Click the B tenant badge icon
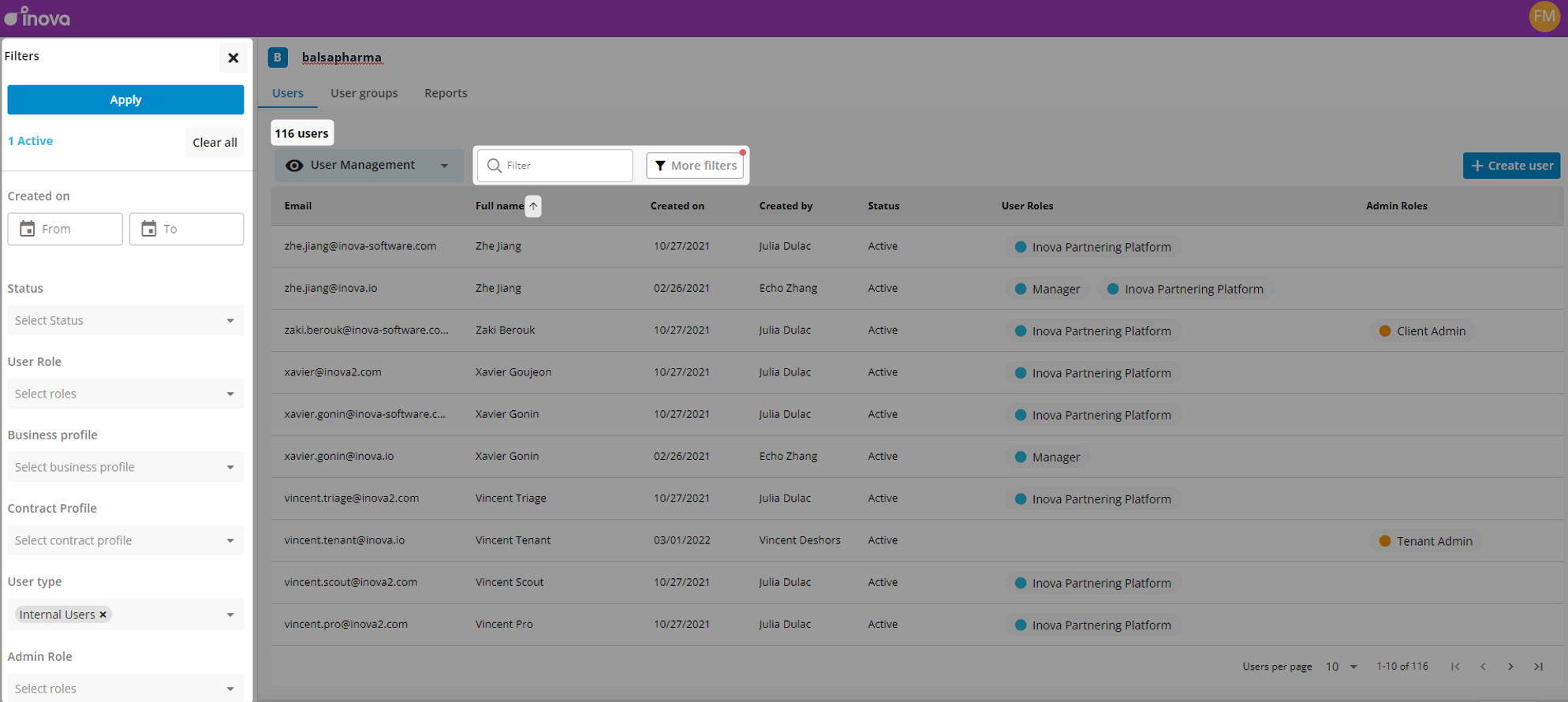 tap(278, 58)
